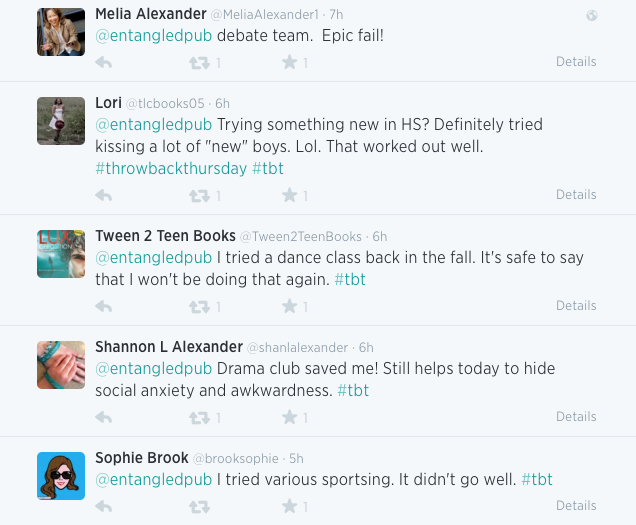Favorite Melia Alexander's debate team tweet
Screen dimensions: 636x525
tap(290, 62)
